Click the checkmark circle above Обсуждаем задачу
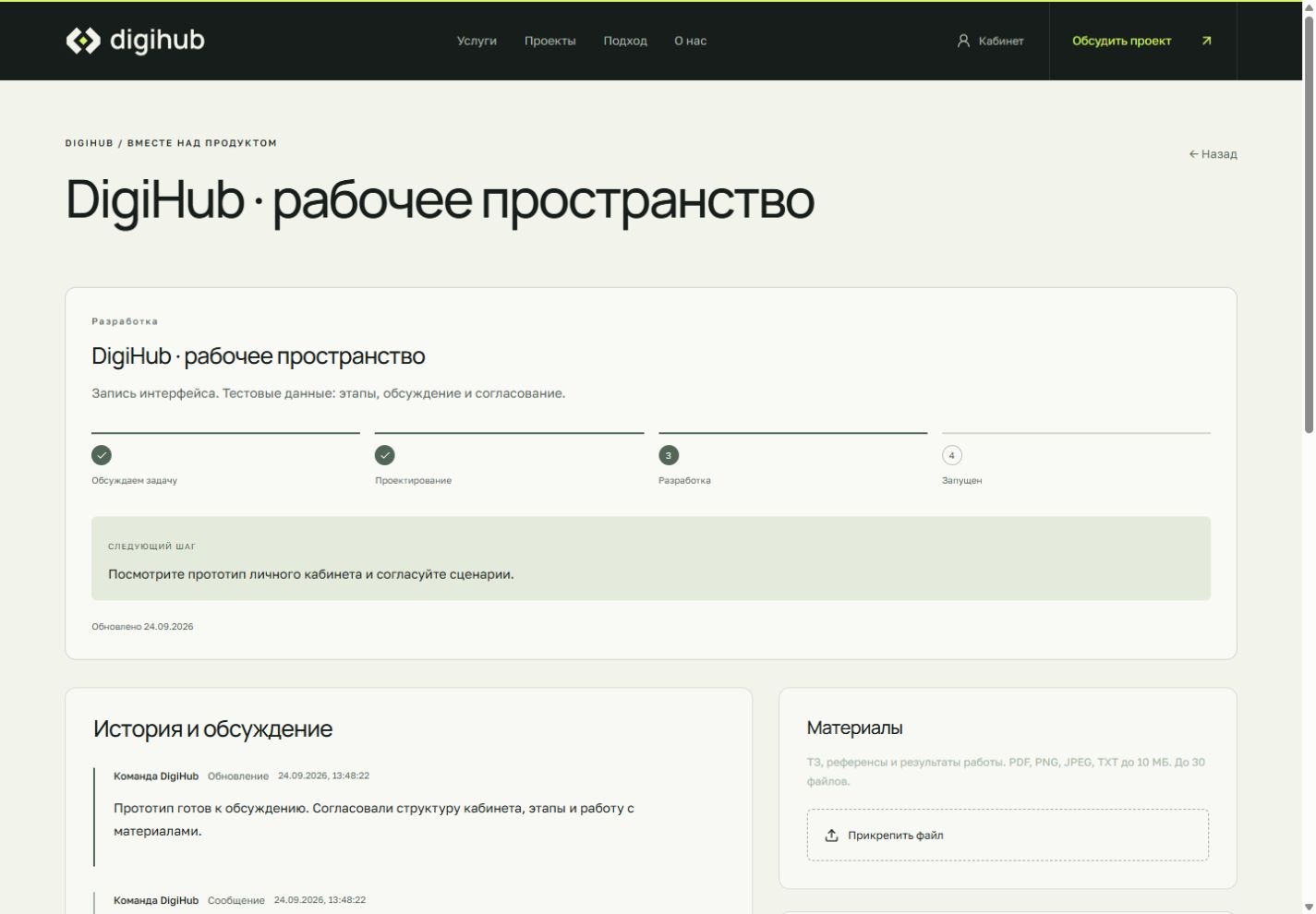Image resolution: width=1316 pixels, height=914 pixels. pyautogui.click(x=102, y=455)
